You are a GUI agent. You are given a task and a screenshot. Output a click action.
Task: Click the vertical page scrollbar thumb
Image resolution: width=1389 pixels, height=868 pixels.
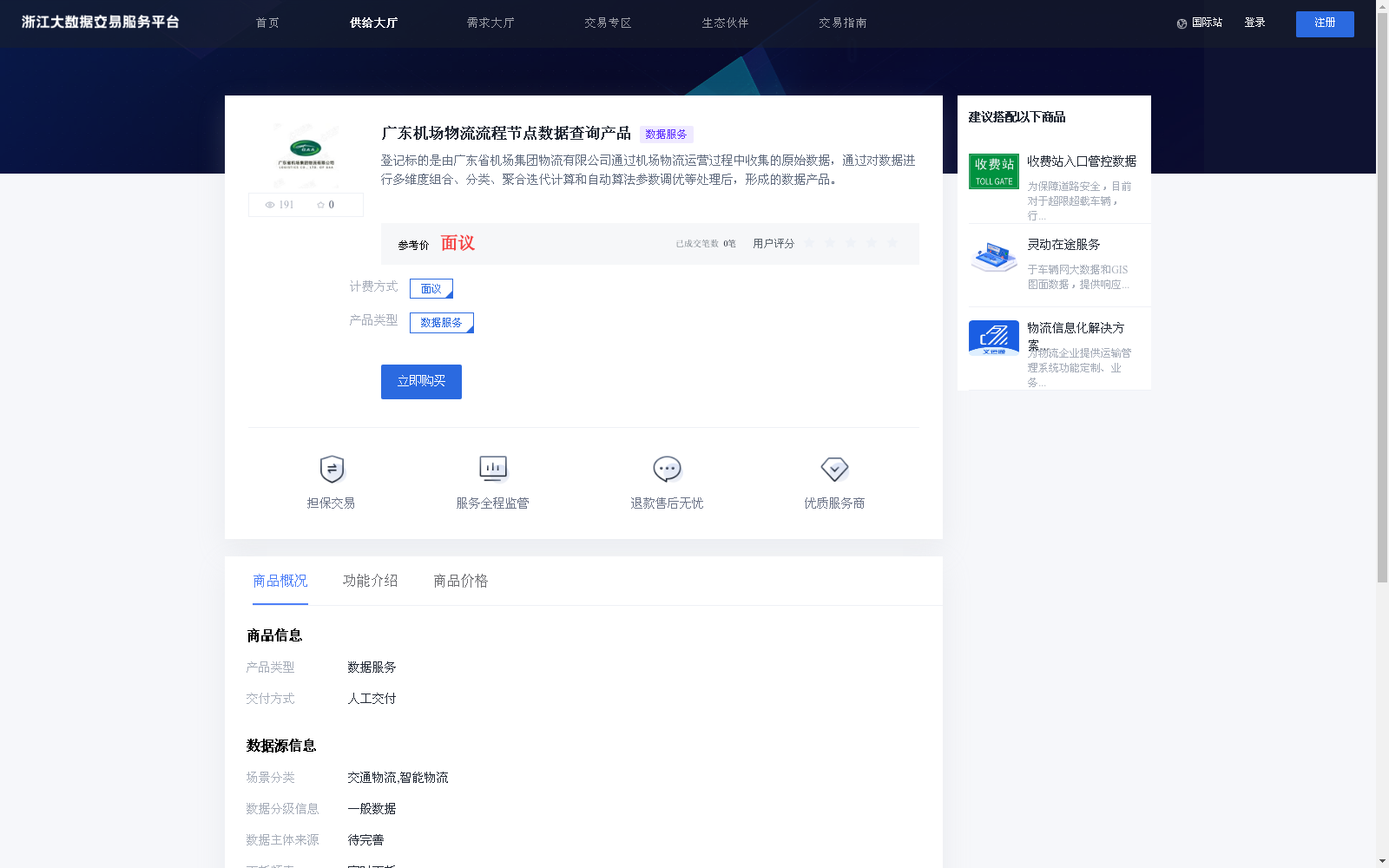pos(1382,297)
